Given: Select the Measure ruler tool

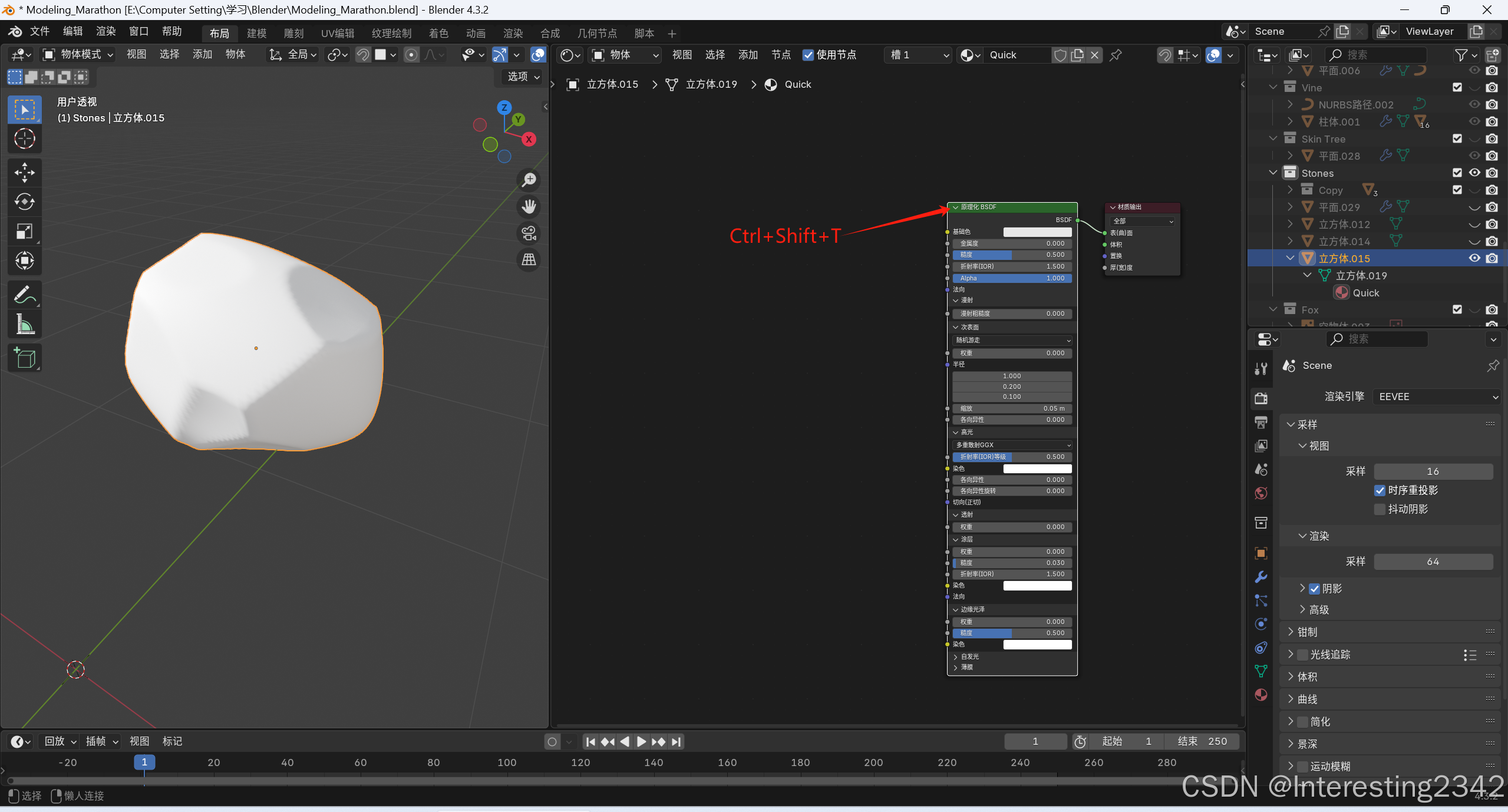Looking at the screenshot, I should (24, 324).
